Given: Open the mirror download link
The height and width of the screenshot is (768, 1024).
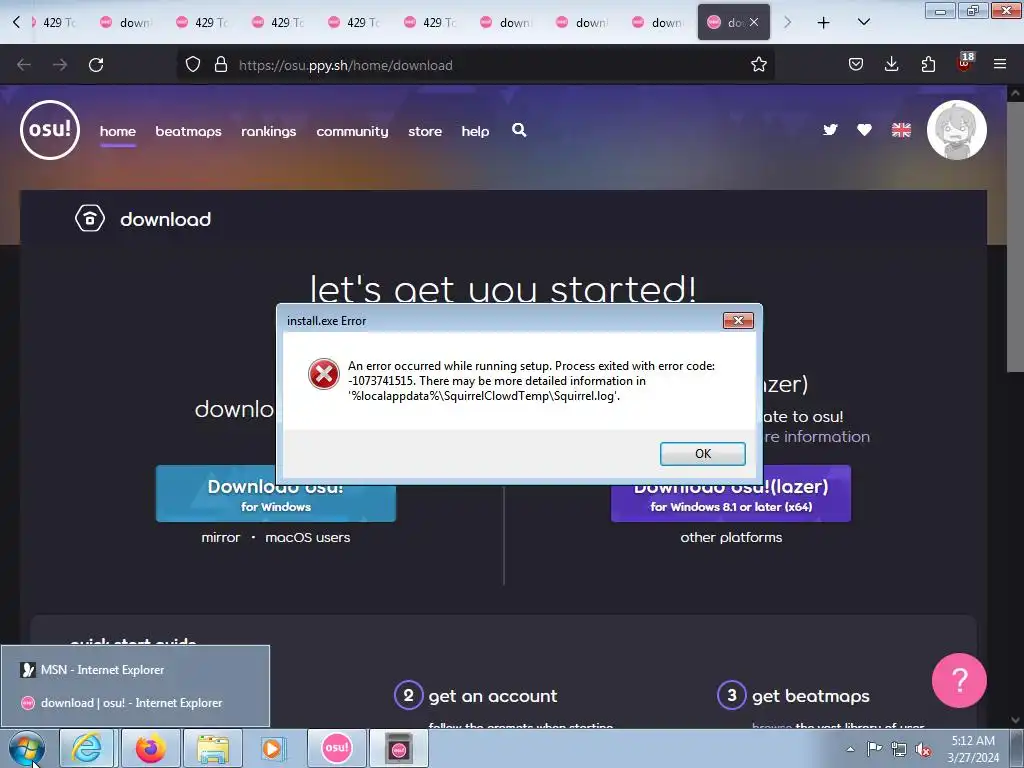Looking at the screenshot, I should [x=221, y=537].
